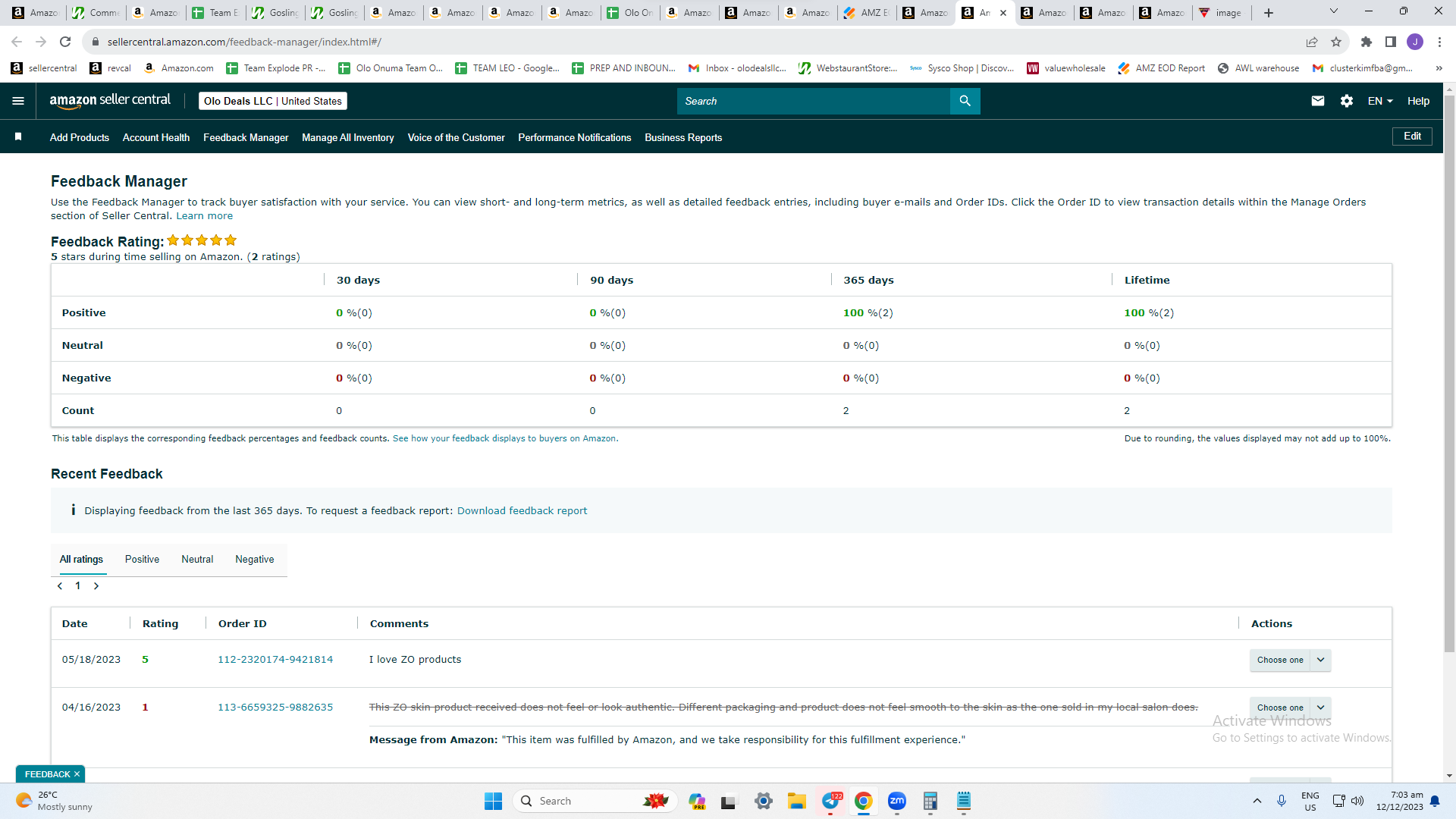Screen dimensions: 1456x819
Task: Open the volume control in system tray
Action: click(1357, 801)
